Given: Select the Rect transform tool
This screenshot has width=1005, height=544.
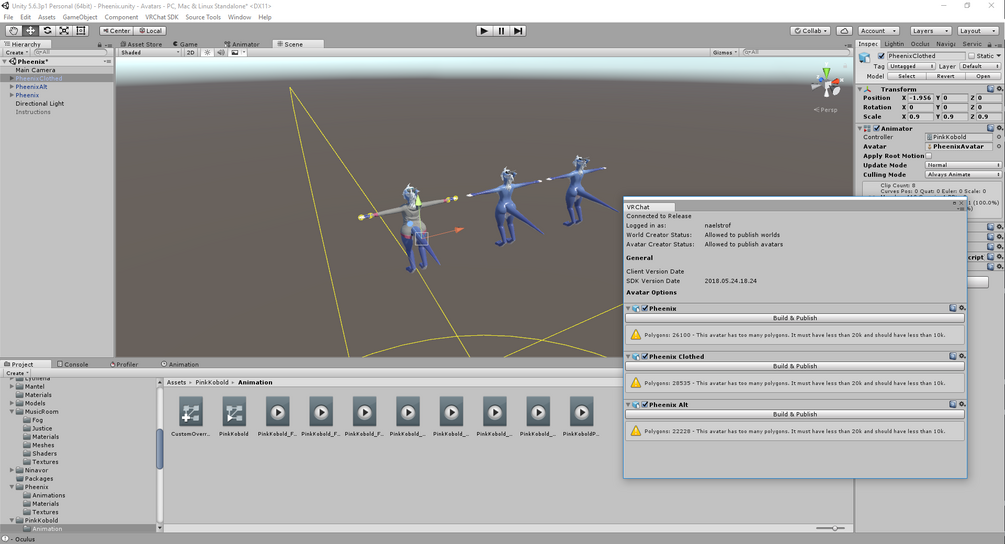Looking at the screenshot, I should point(81,31).
